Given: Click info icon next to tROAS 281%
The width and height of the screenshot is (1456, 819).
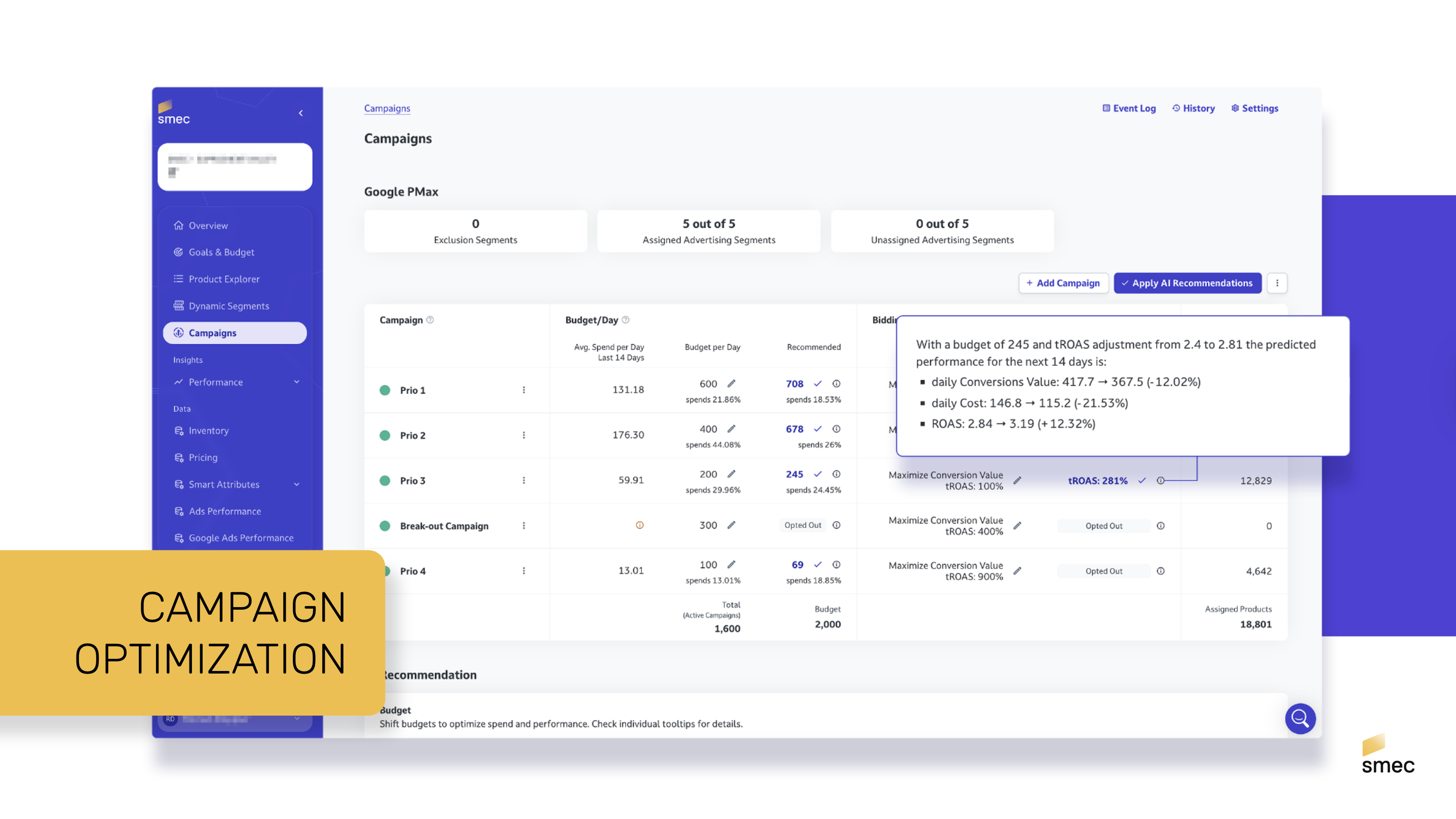Looking at the screenshot, I should pyautogui.click(x=1160, y=480).
